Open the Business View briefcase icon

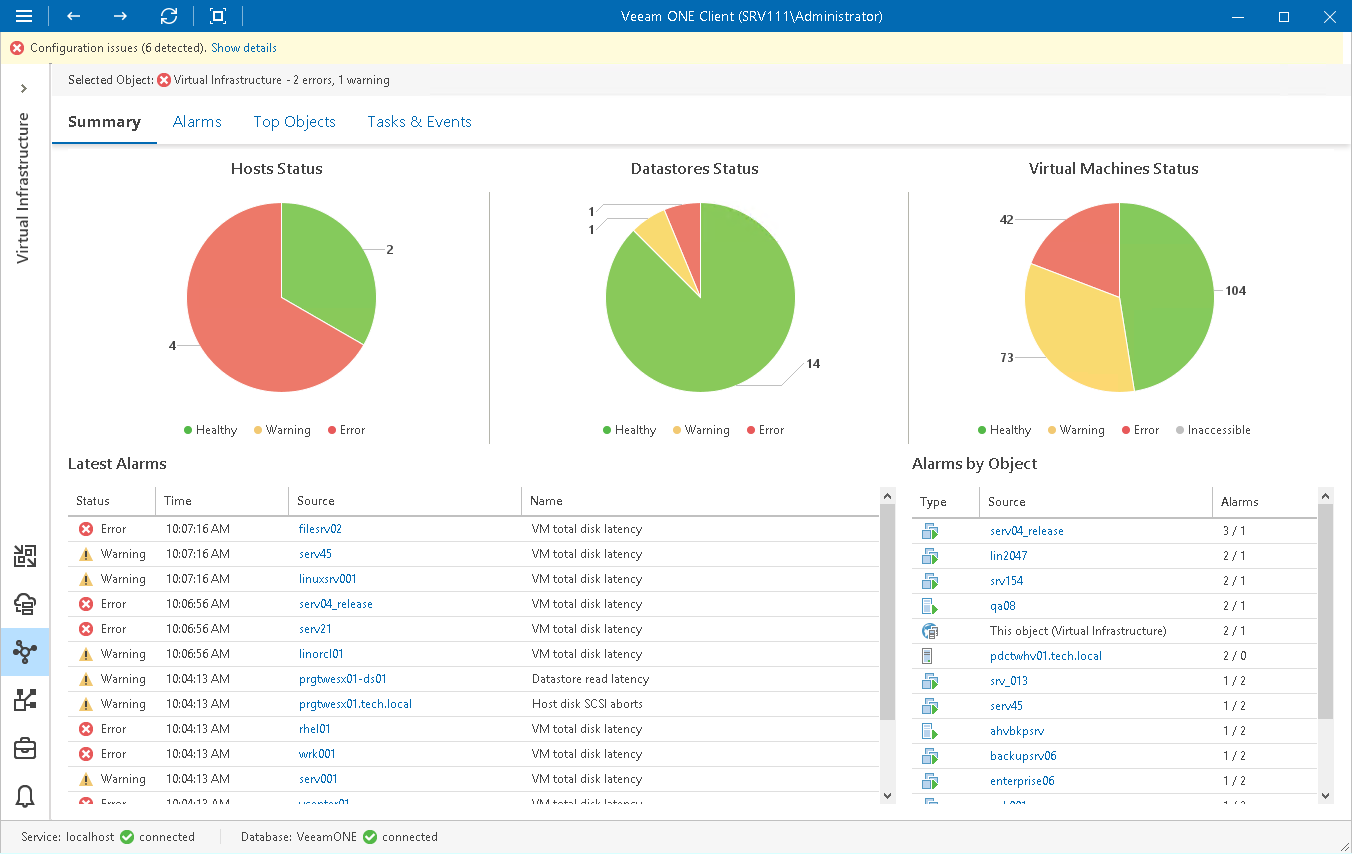(25, 748)
